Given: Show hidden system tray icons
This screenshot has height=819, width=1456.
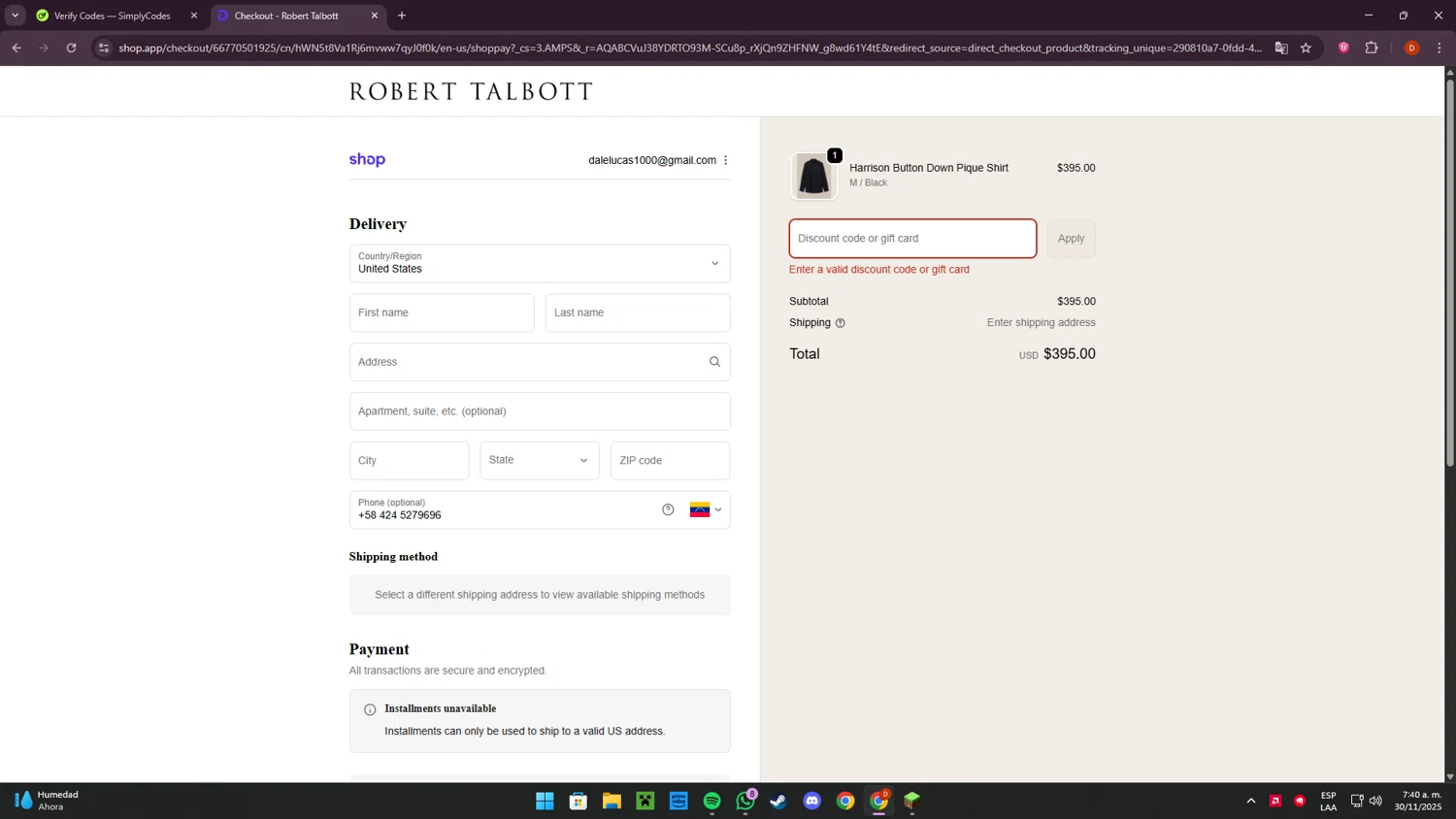Looking at the screenshot, I should [1251, 801].
